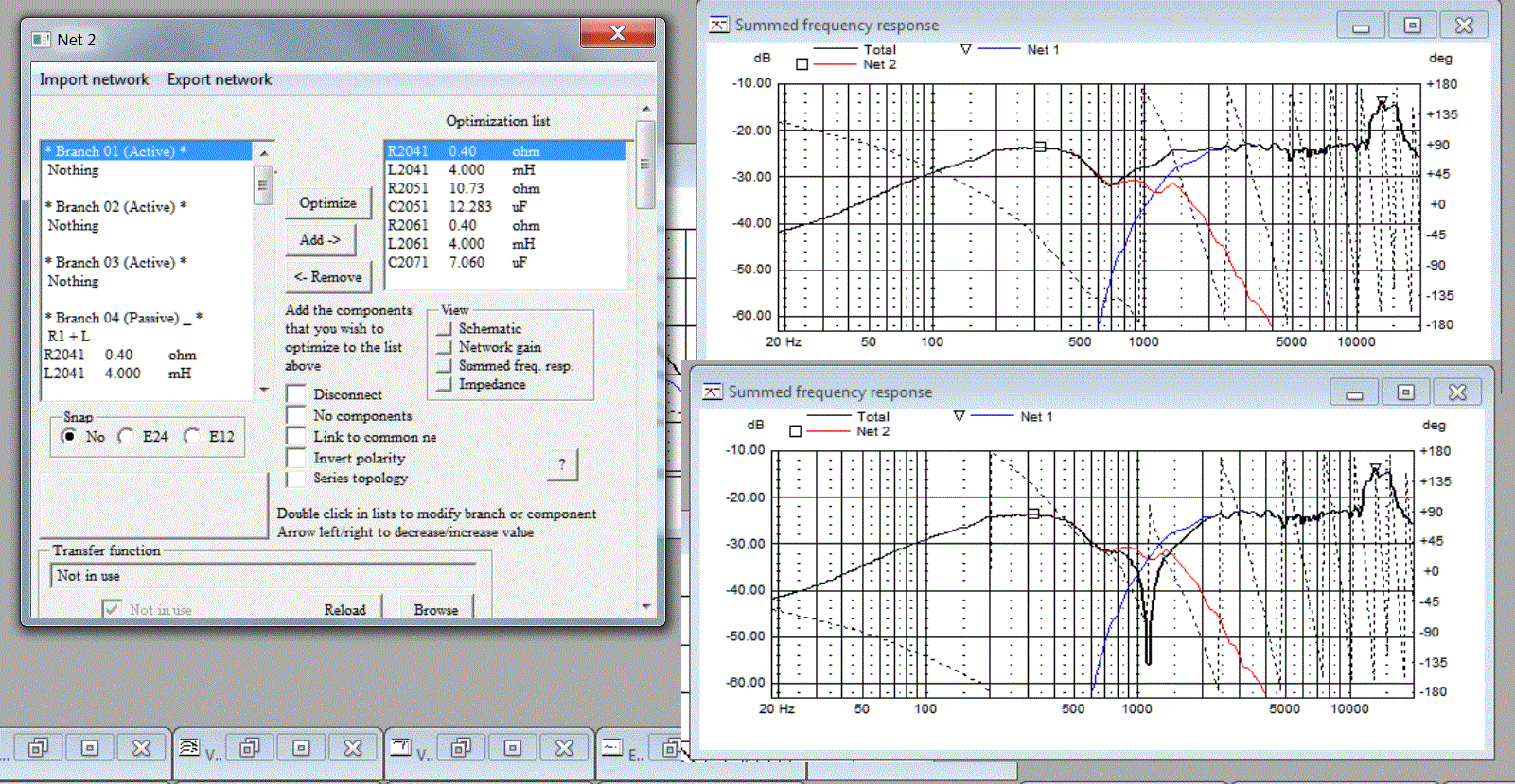Select 'R1 + L' row in branch list
This screenshot has height=784, width=1515.
click(147, 336)
